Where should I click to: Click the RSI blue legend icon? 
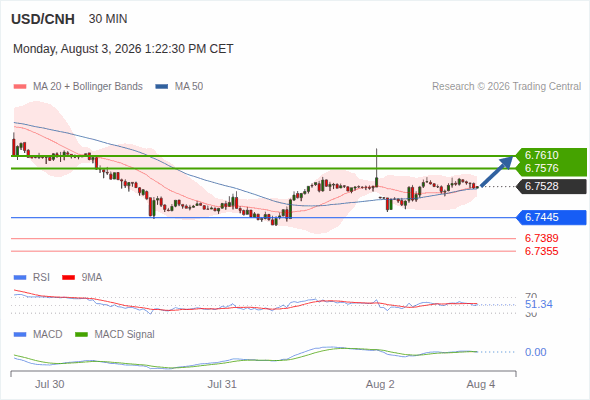[20, 278]
